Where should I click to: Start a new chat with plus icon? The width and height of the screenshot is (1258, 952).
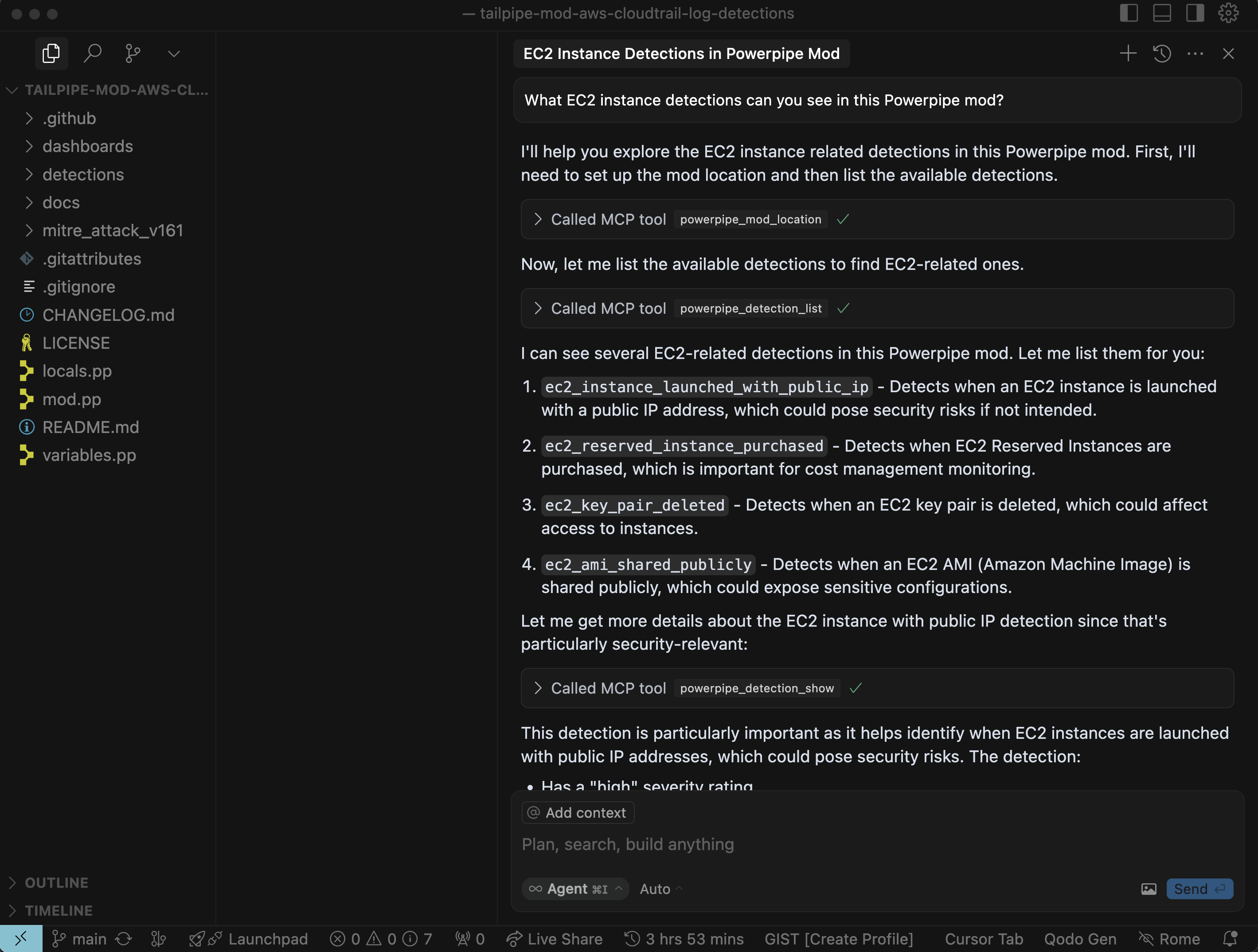1128,54
